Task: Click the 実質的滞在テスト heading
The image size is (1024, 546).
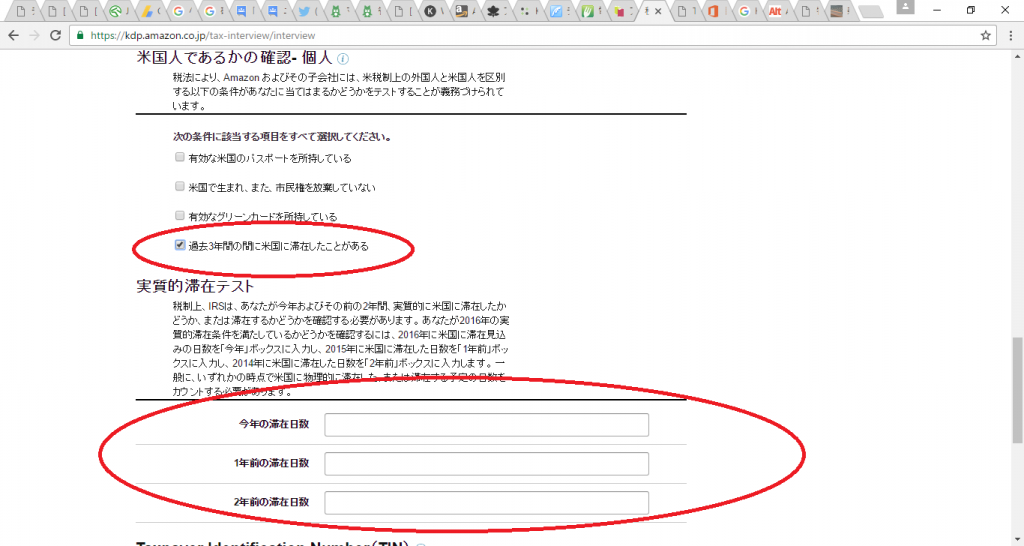Action: pos(195,286)
